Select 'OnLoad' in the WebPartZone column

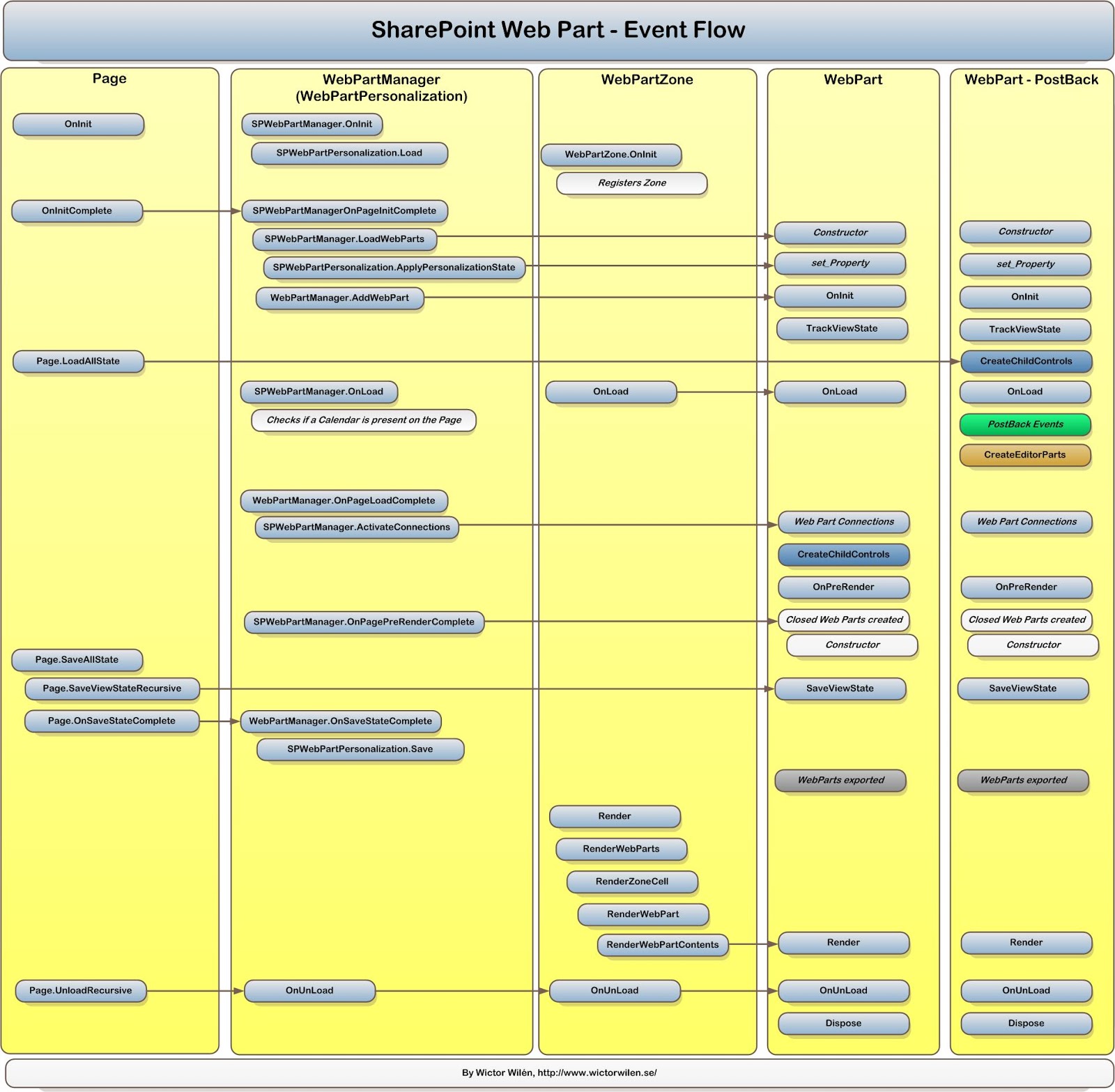pos(611,392)
